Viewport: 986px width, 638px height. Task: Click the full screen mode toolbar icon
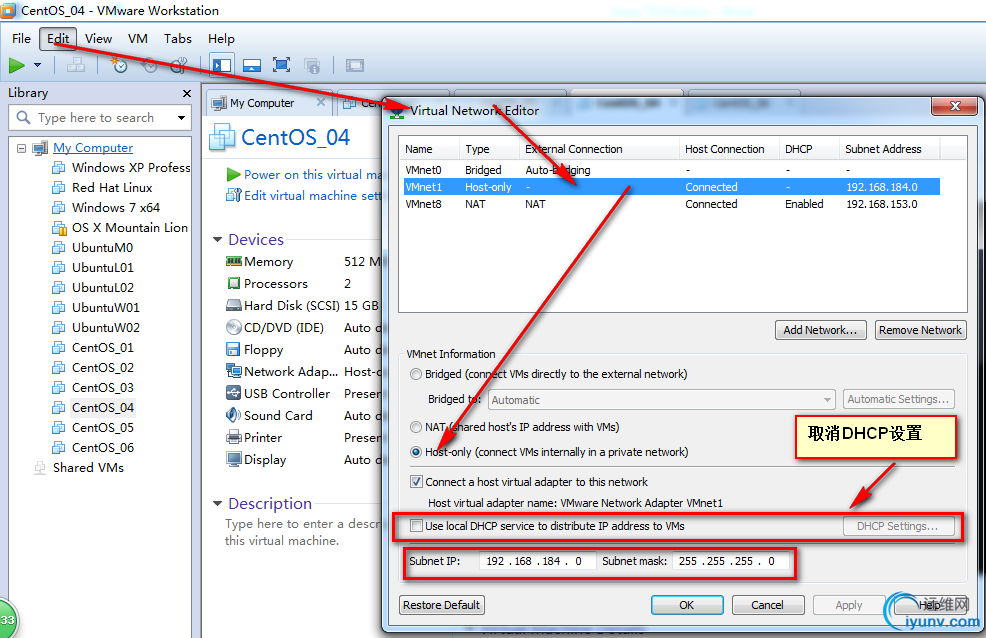coord(281,65)
